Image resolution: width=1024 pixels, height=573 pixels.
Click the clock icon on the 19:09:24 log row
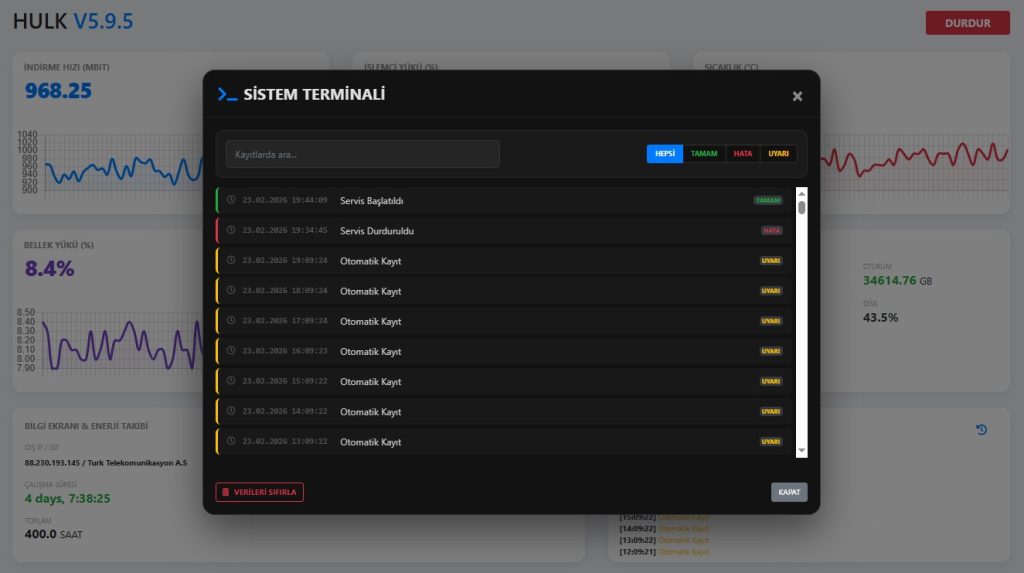click(x=231, y=260)
